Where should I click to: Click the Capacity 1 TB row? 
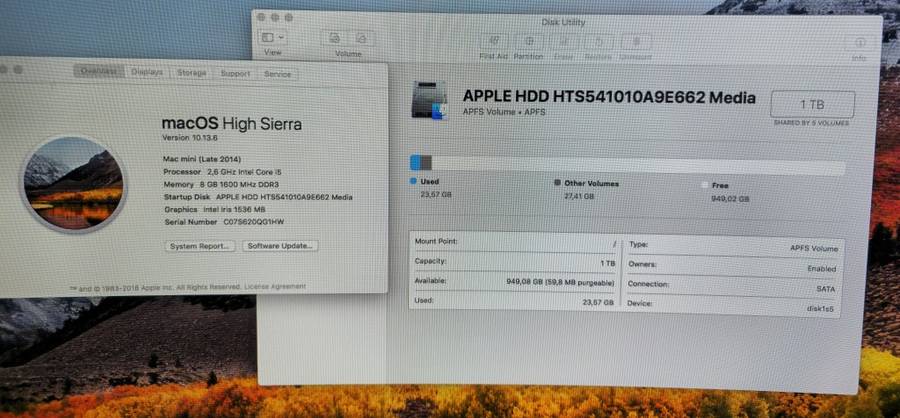pyautogui.click(x=515, y=262)
